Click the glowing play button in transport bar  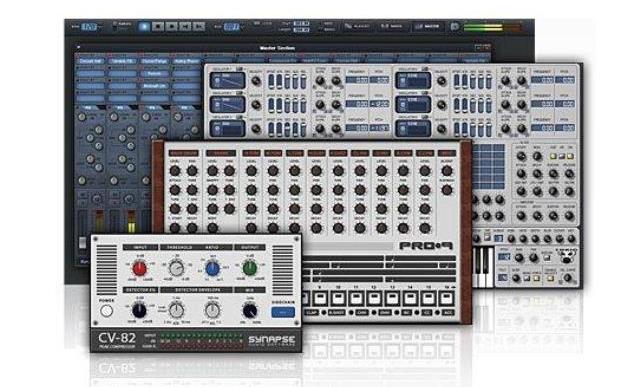(x=144, y=27)
